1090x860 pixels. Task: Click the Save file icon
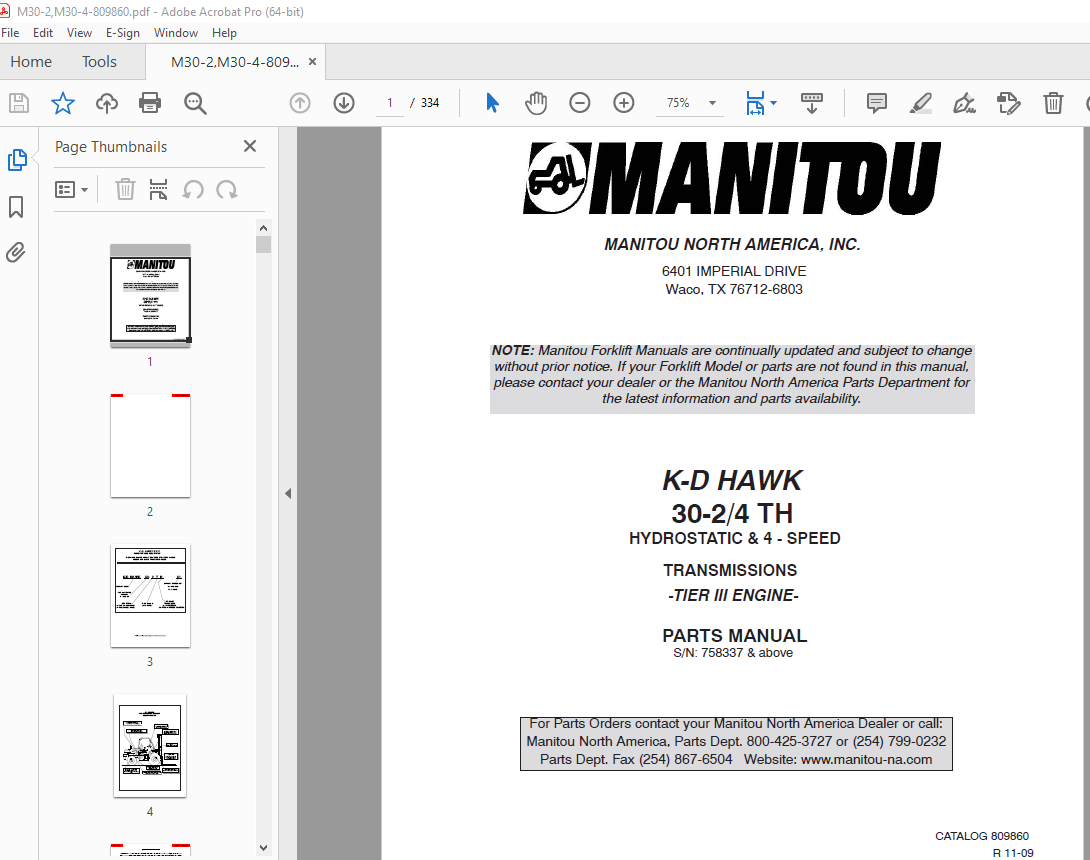pos(19,104)
